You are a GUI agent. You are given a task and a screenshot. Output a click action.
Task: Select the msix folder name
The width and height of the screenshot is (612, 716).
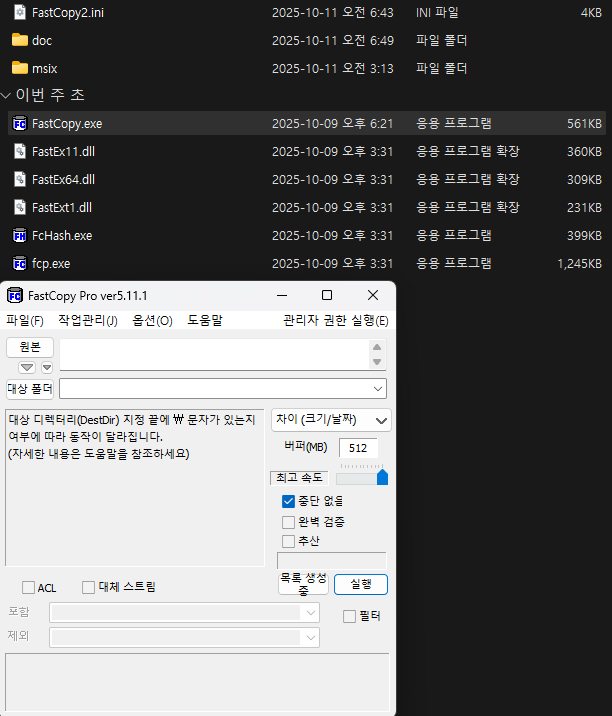(x=45, y=68)
